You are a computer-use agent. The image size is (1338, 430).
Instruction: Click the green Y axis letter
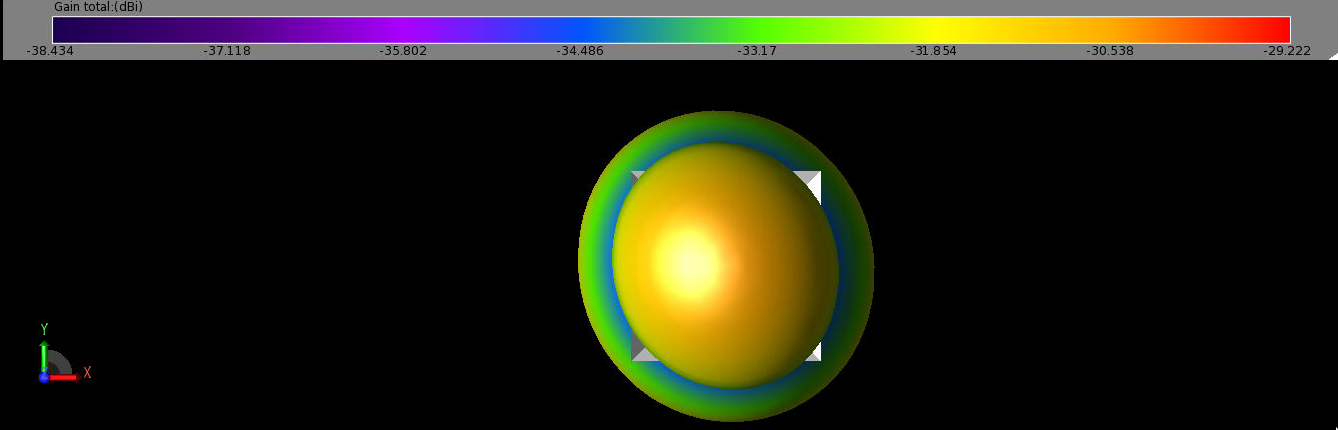[44, 329]
